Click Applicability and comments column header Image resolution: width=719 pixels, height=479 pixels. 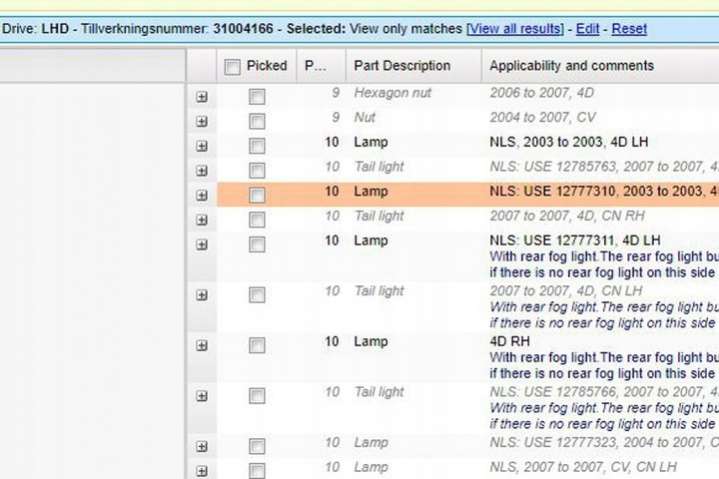(571, 66)
